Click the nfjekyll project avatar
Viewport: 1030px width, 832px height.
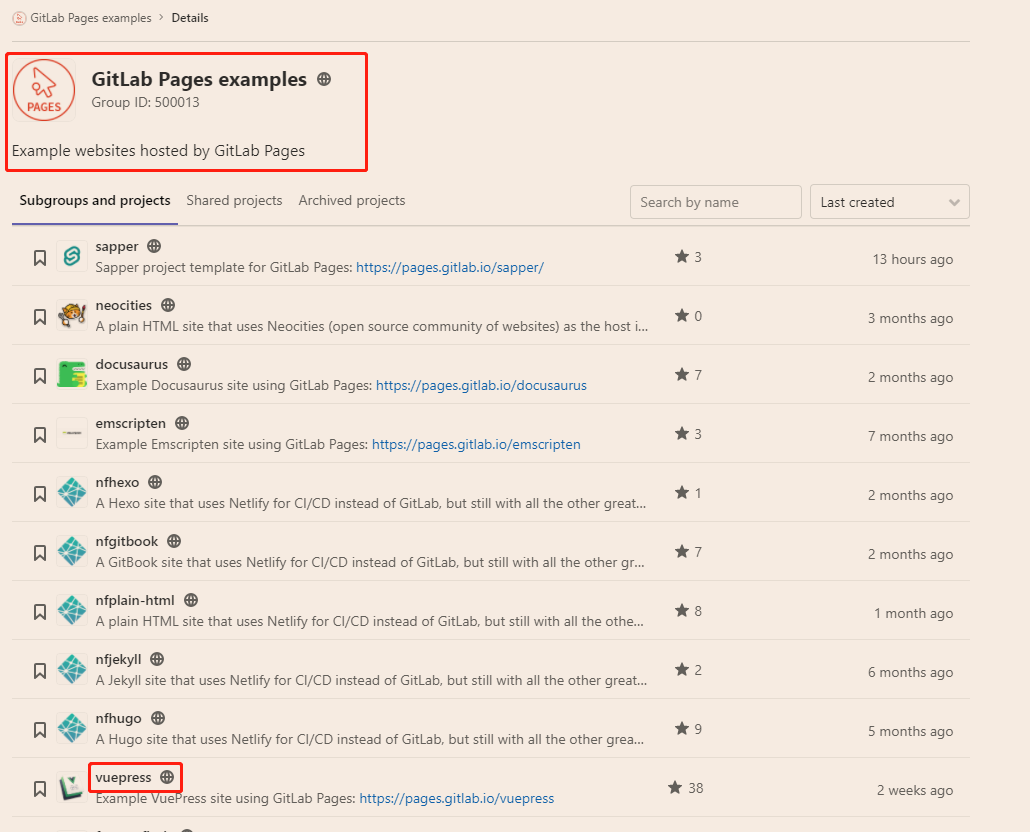coord(72,670)
